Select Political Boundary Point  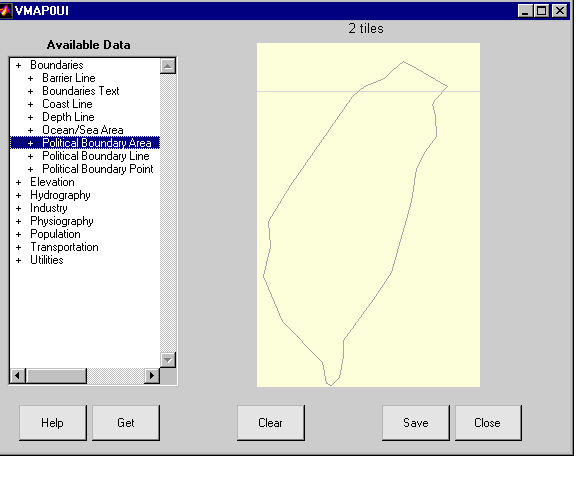[98, 169]
